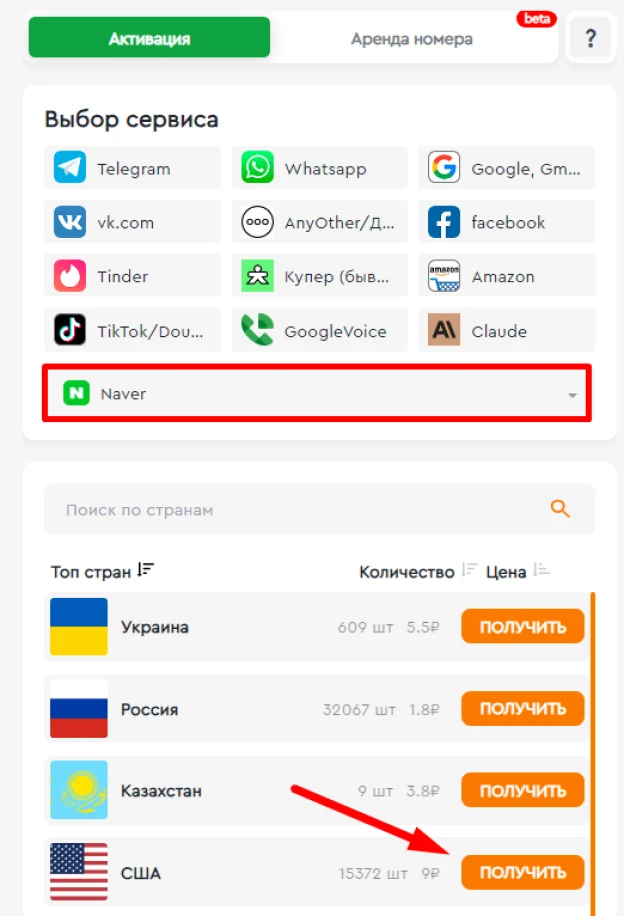
Task: Click the orange search magnifier icon
Action: click(x=560, y=509)
